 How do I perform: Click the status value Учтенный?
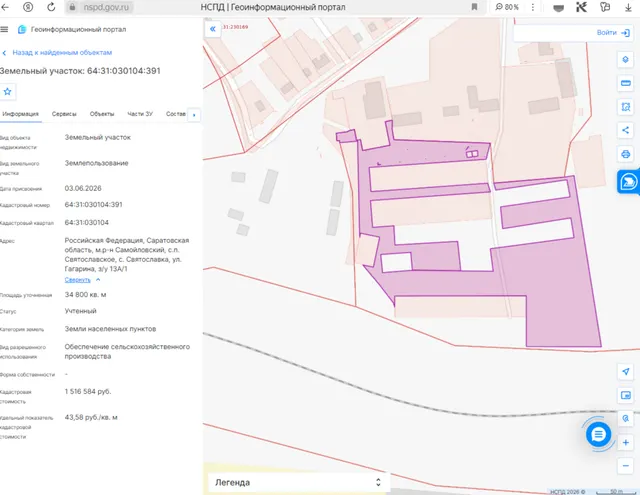[x=80, y=311]
